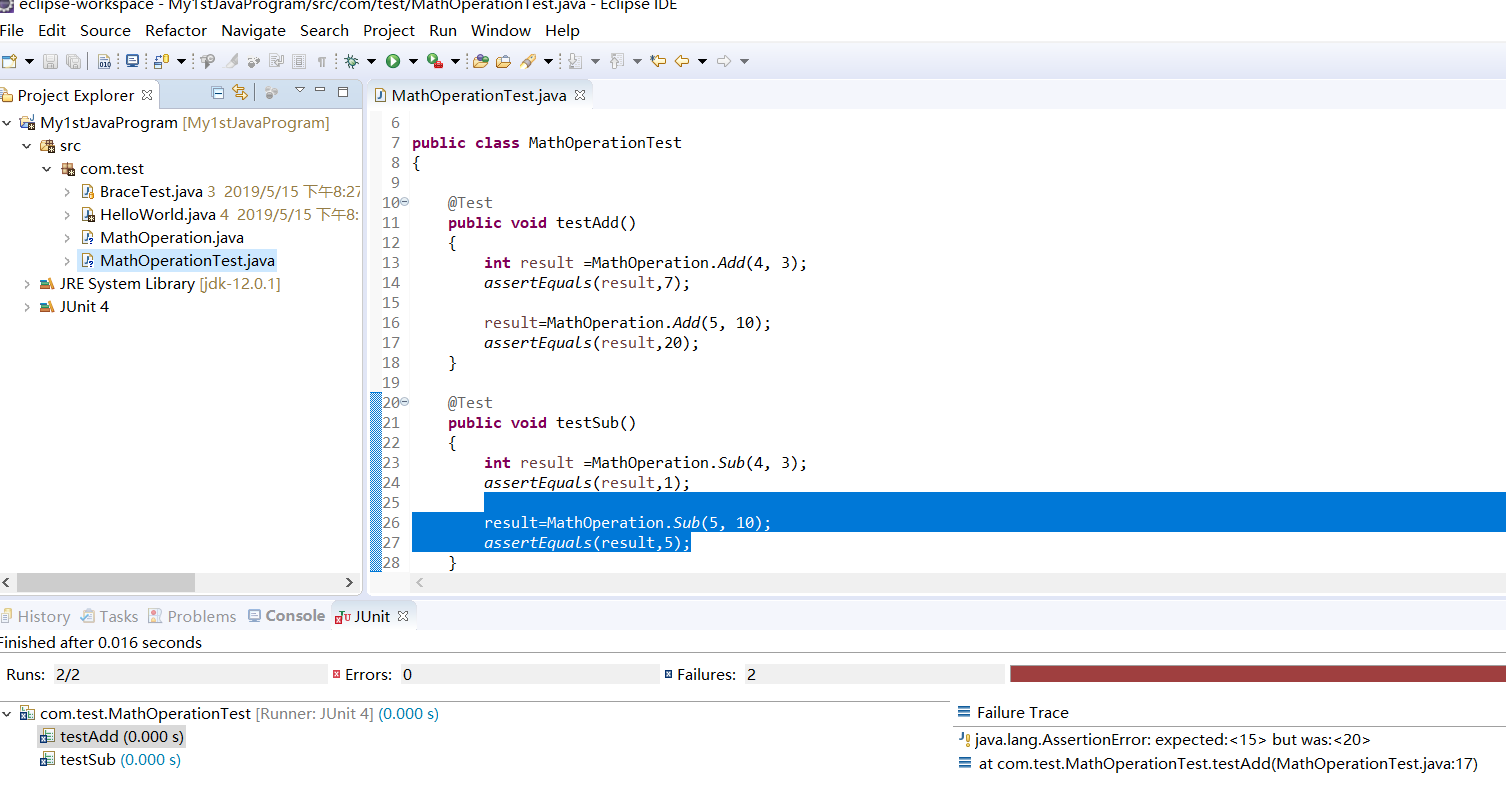Click the green Run button
The image size is (1506, 789).
(x=393, y=61)
